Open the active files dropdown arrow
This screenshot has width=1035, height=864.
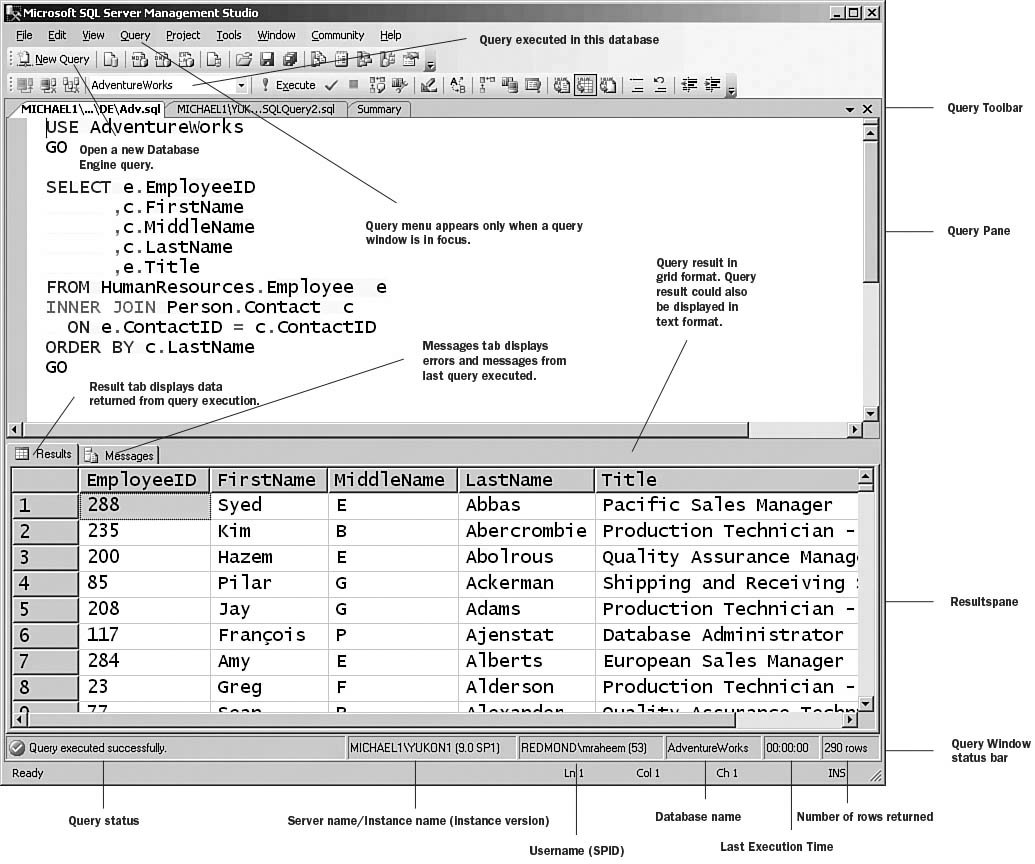[850, 110]
